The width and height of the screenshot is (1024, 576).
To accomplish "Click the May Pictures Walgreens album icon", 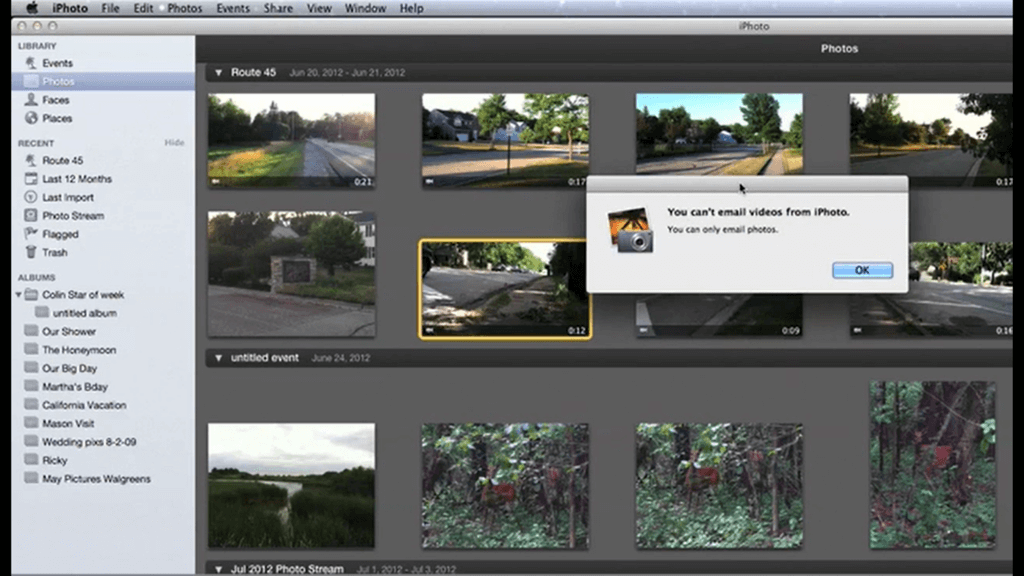I will (31, 478).
